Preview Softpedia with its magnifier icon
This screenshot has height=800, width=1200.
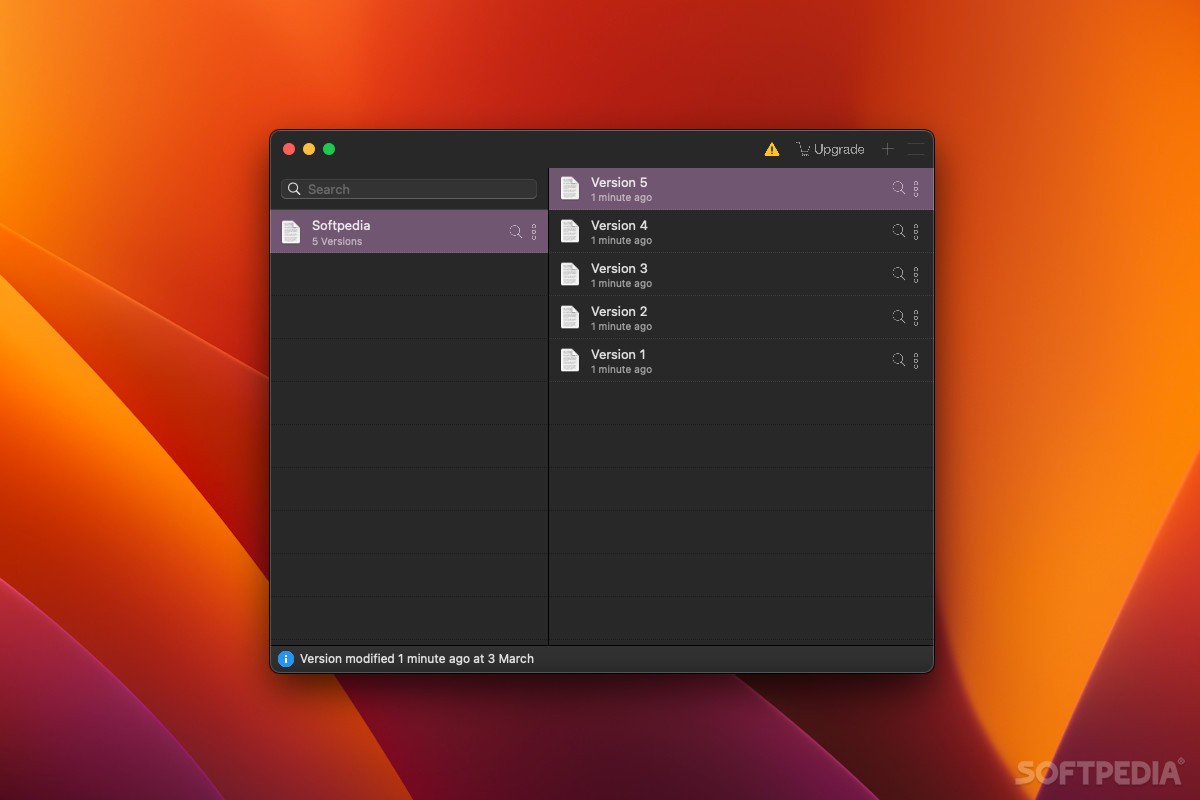(516, 231)
